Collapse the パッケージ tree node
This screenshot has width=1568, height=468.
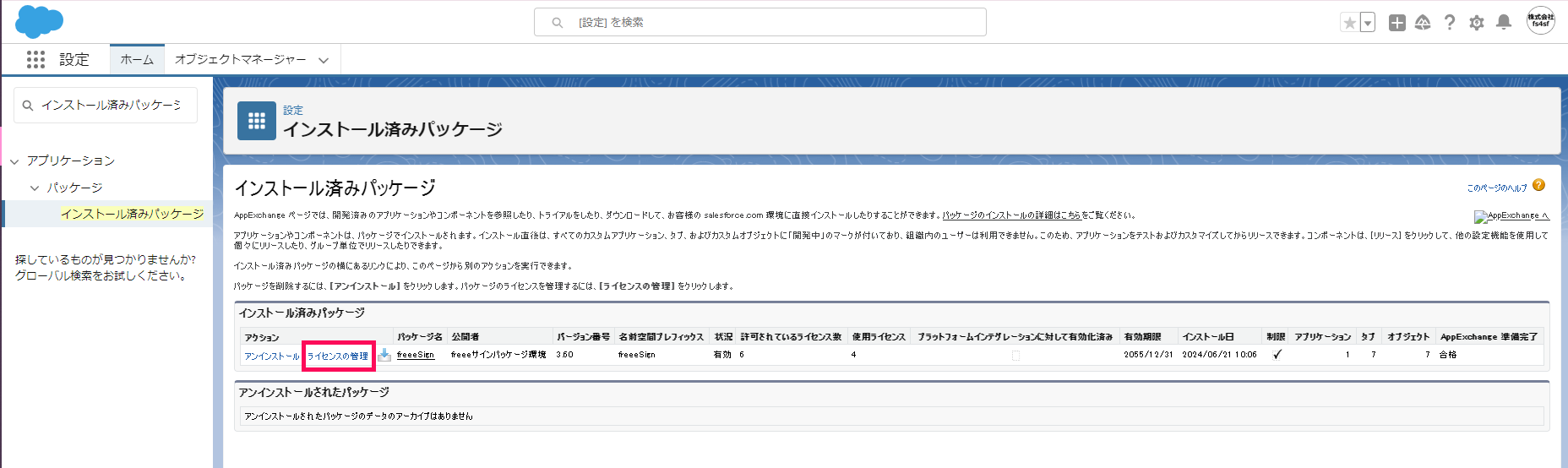pos(35,188)
